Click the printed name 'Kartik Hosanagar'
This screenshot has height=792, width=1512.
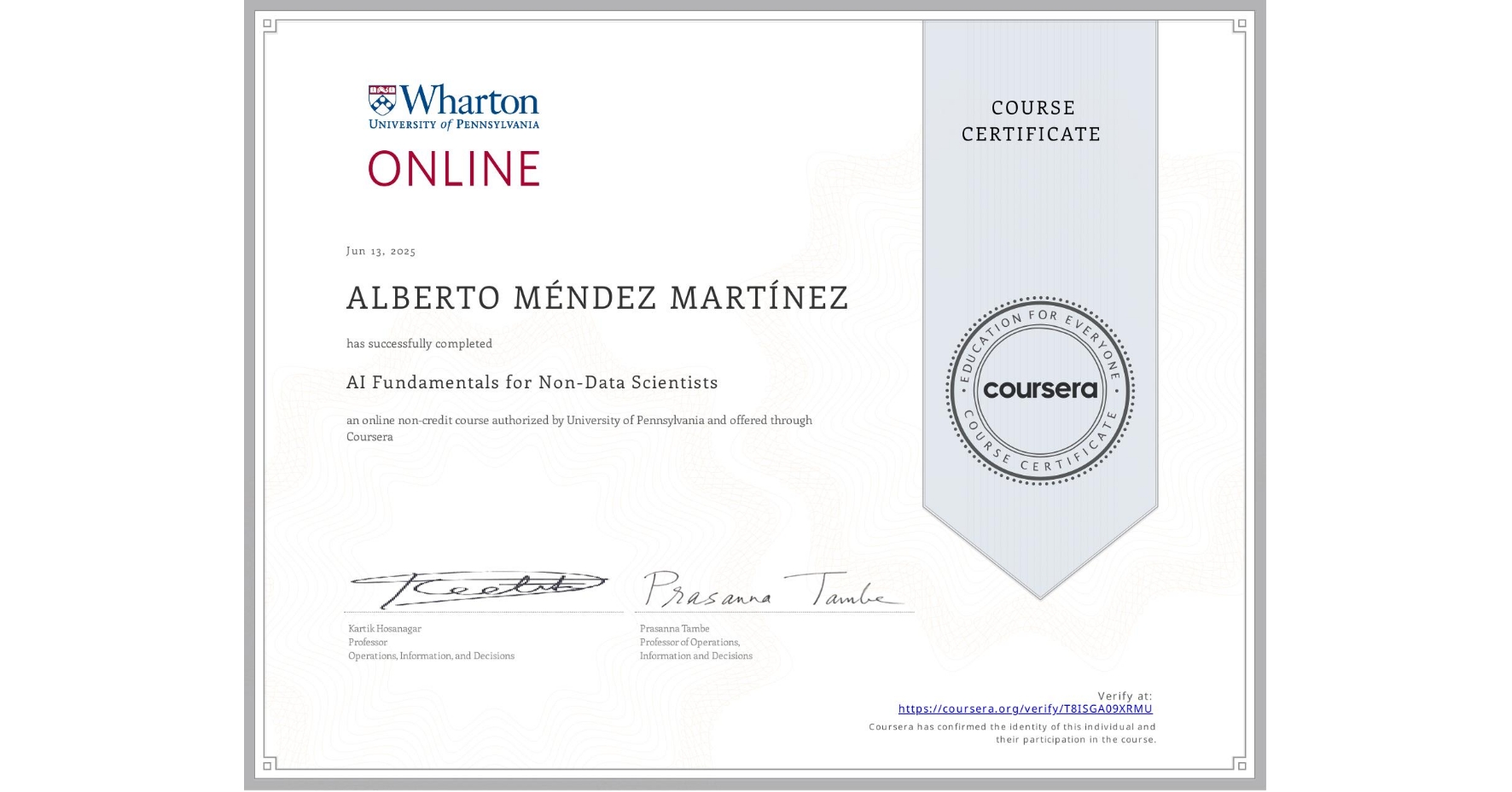coord(385,628)
